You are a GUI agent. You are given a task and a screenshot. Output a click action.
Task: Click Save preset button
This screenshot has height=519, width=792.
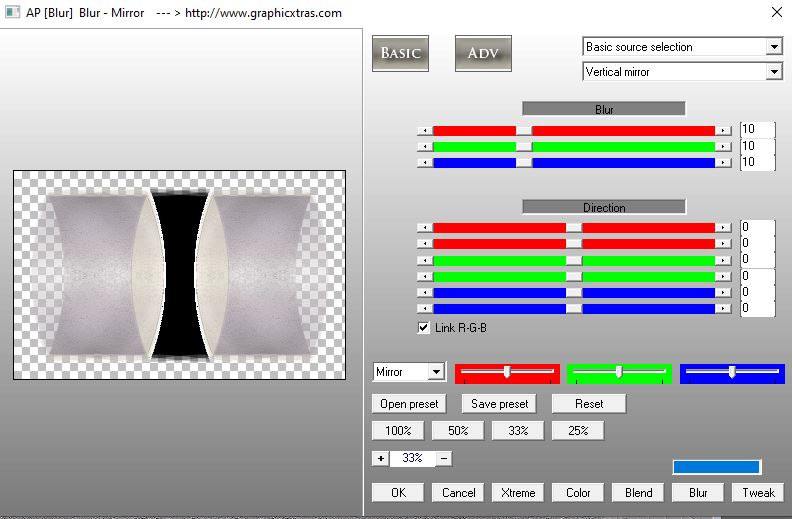(x=499, y=404)
